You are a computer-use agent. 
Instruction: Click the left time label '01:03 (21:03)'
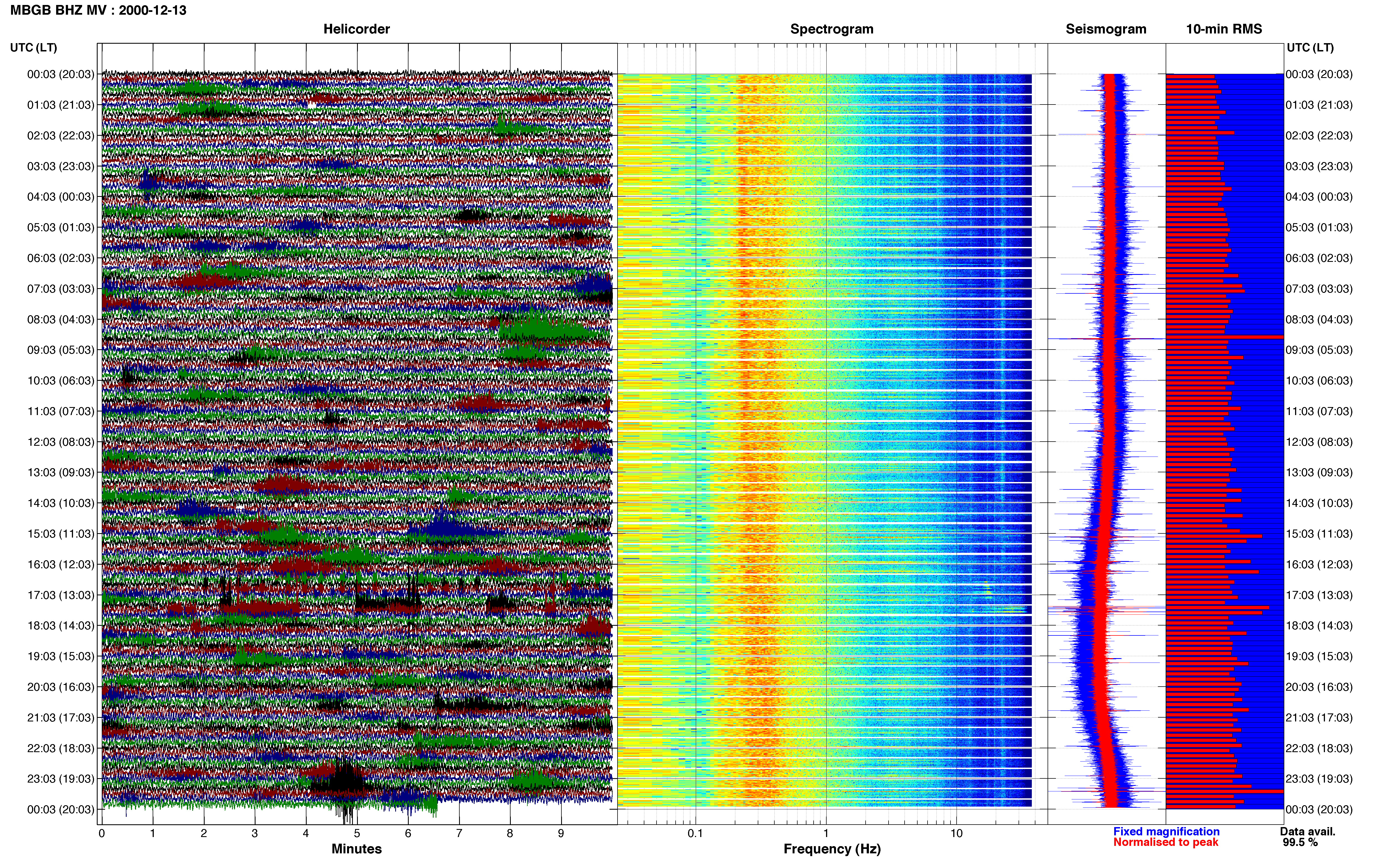(x=61, y=105)
